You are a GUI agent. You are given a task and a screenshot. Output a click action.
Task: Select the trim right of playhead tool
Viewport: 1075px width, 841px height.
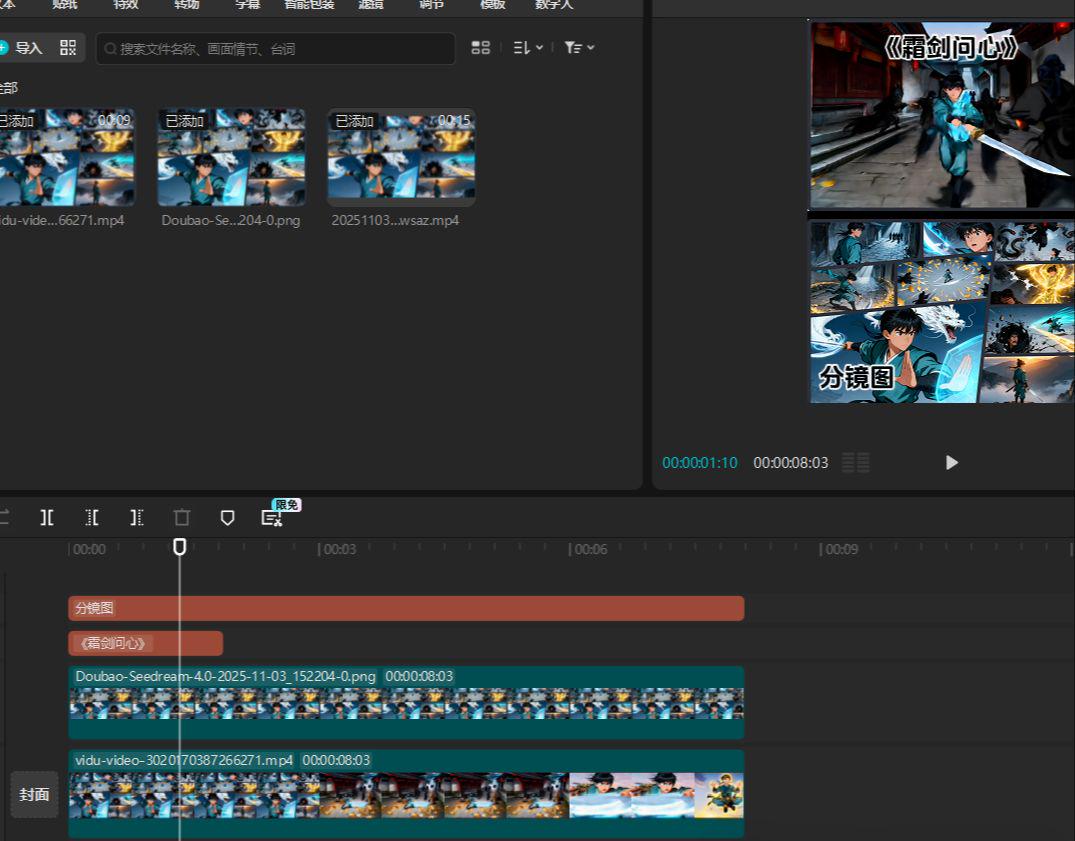pos(137,517)
